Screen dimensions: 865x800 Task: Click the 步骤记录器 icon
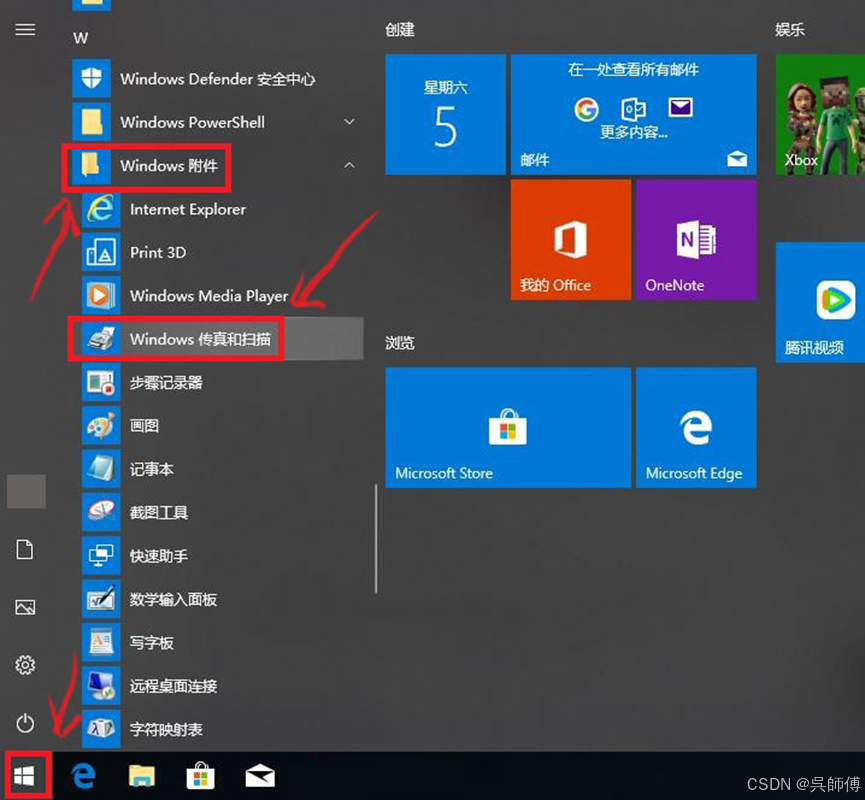pos(101,382)
